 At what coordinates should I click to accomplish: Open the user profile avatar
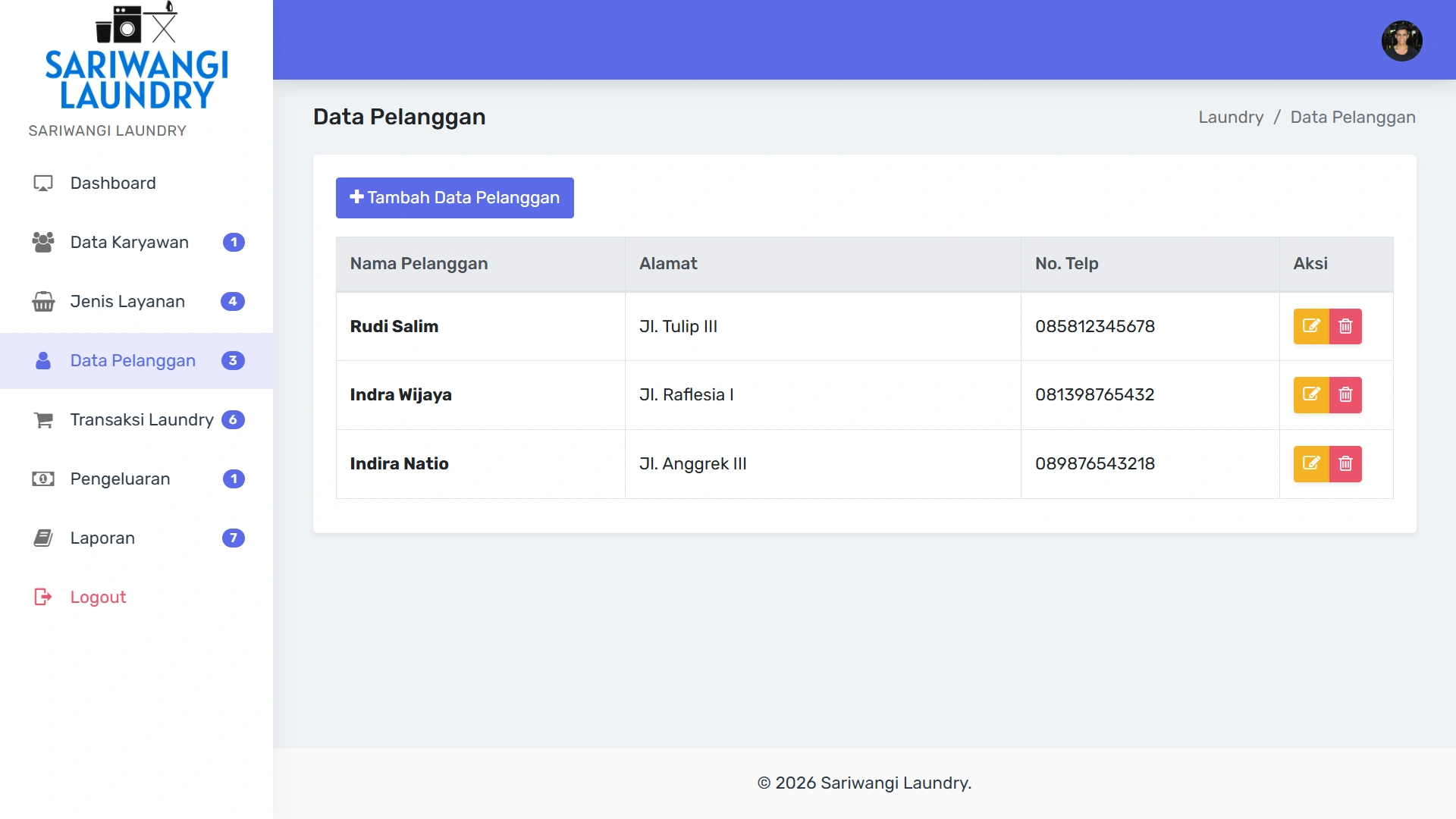click(1401, 40)
